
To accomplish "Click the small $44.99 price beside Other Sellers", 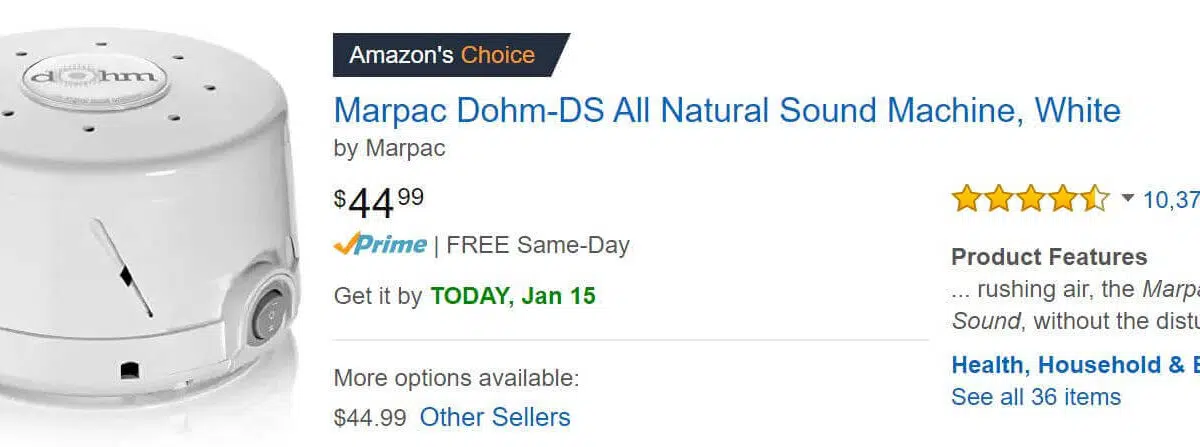I will click(370, 416).
